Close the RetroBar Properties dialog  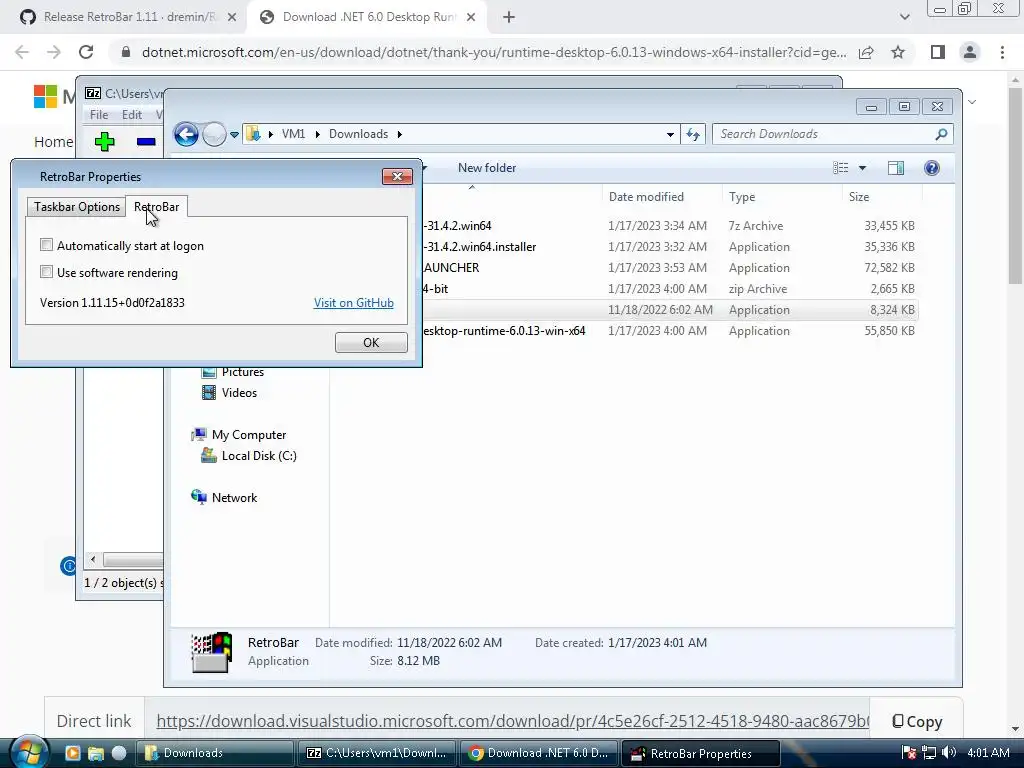[x=397, y=176]
